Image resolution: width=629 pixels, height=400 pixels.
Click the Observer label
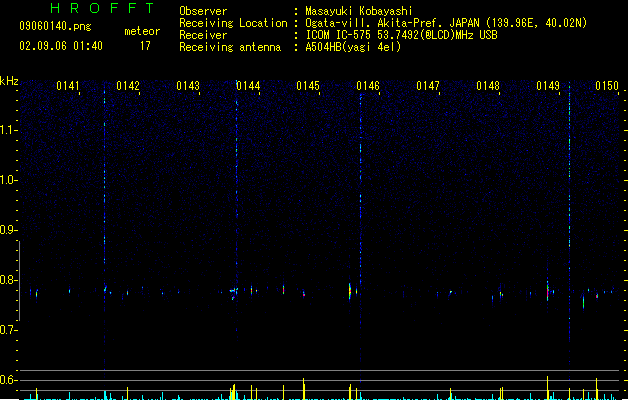[x=203, y=11]
